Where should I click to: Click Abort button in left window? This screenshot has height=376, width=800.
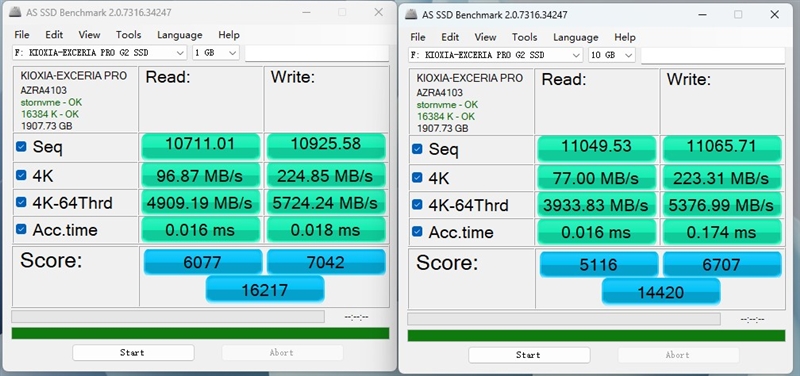click(282, 353)
